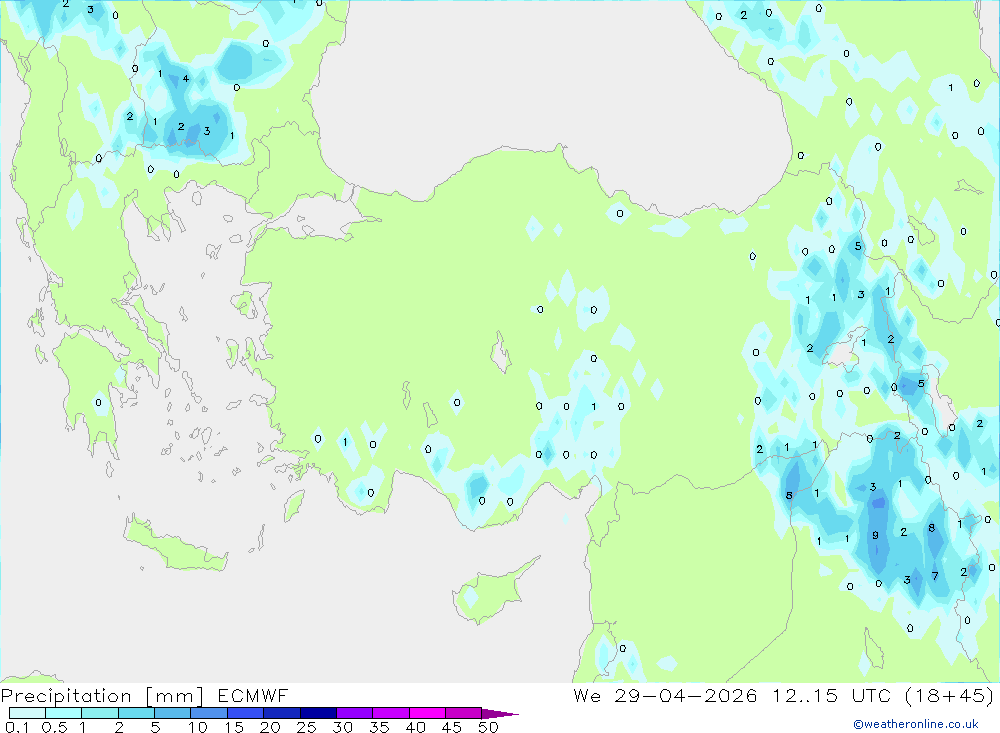Click the 'Precipitation [mm]' title text
1000x733 pixels.
click(102, 696)
